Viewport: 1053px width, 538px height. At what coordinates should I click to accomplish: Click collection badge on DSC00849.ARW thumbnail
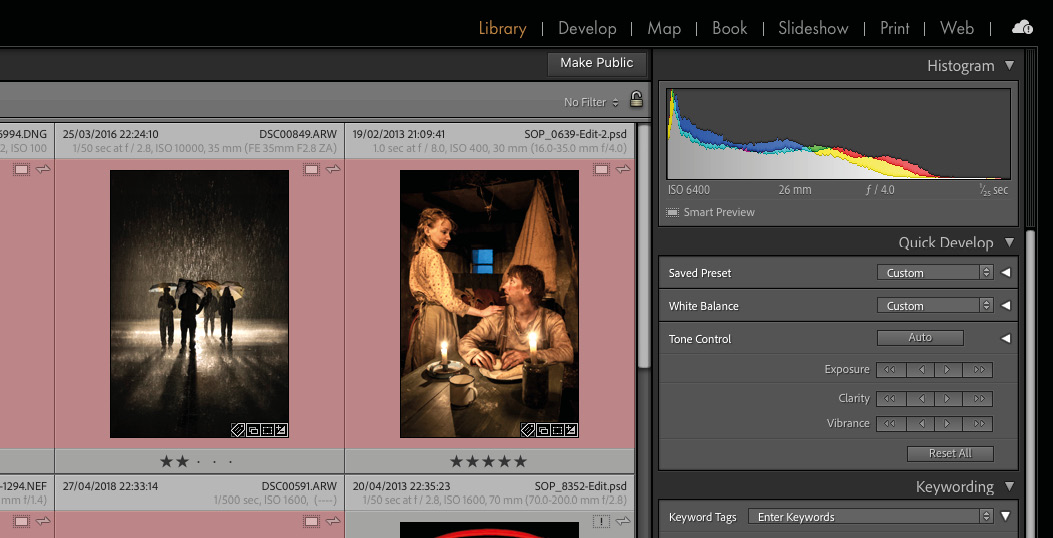click(x=253, y=431)
